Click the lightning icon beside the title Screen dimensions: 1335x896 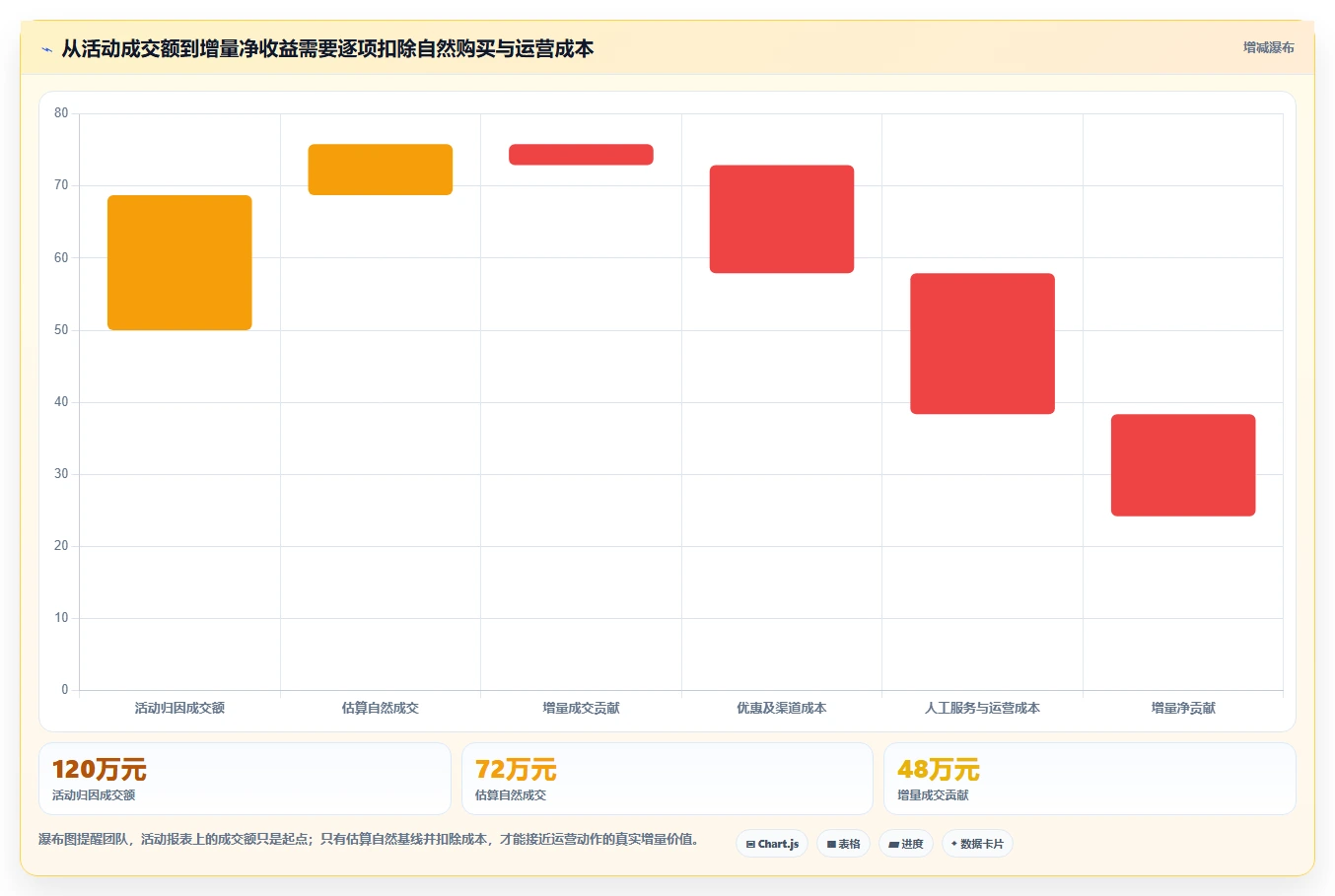46,49
